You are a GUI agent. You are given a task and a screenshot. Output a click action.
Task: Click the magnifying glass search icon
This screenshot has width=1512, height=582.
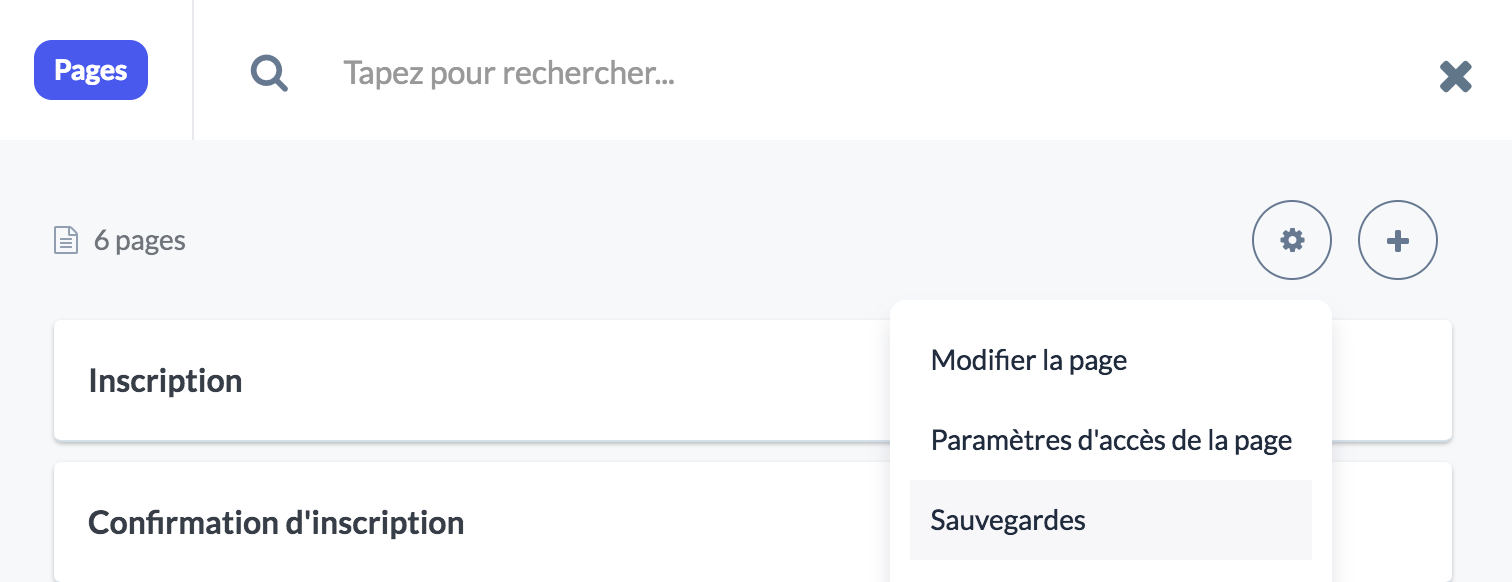point(269,73)
